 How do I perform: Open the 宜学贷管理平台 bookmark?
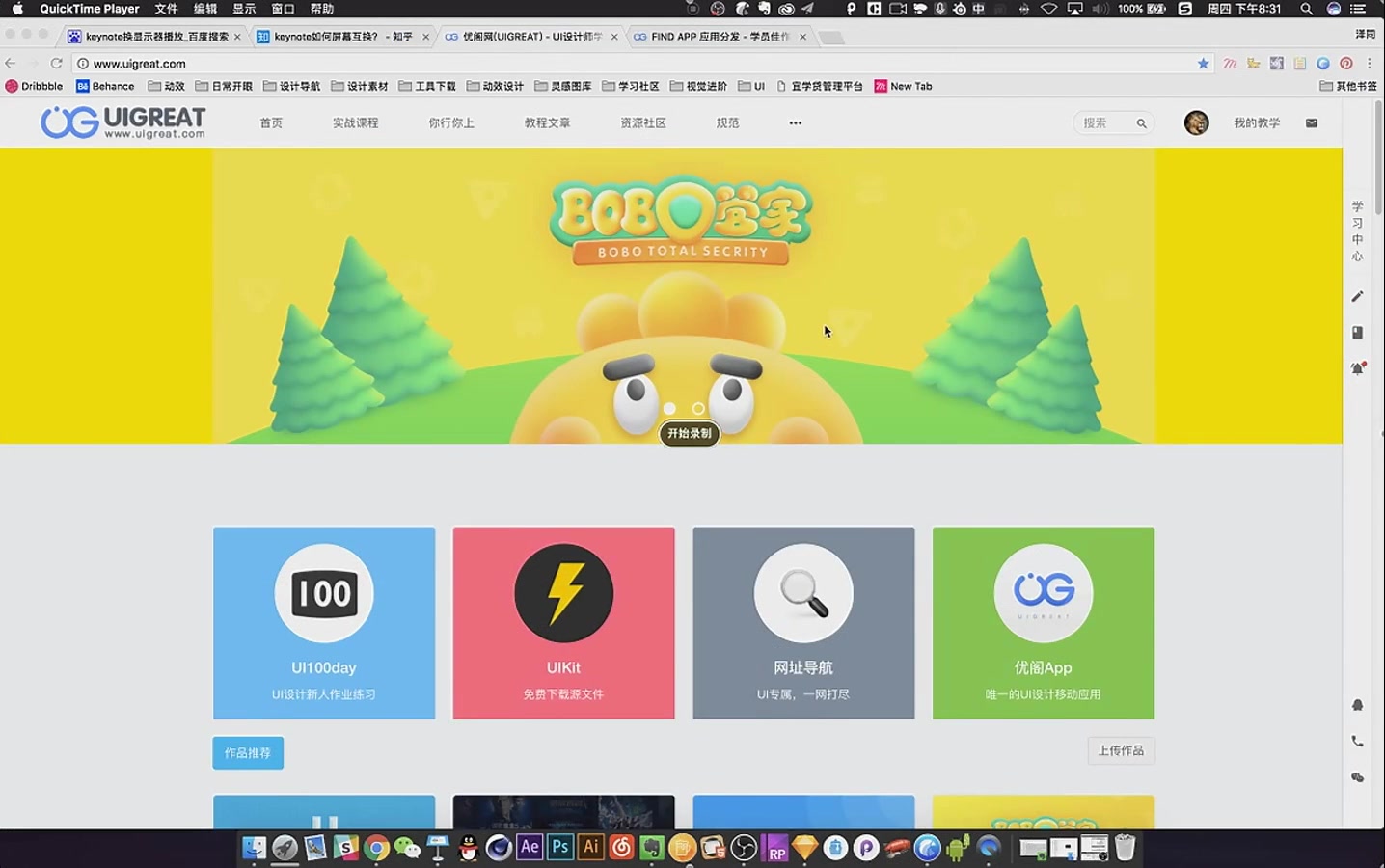tap(820, 86)
